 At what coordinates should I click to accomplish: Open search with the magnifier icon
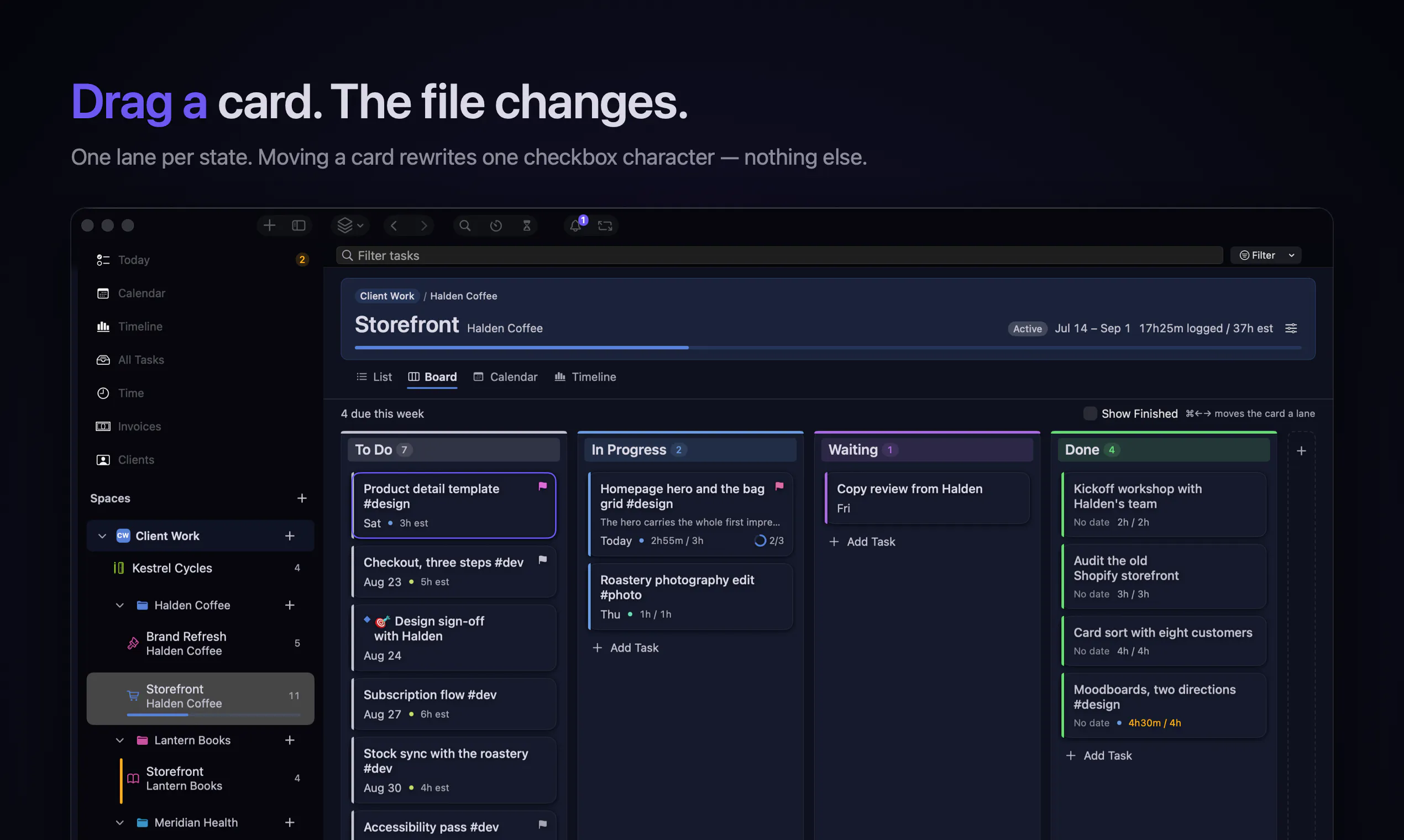(x=465, y=225)
